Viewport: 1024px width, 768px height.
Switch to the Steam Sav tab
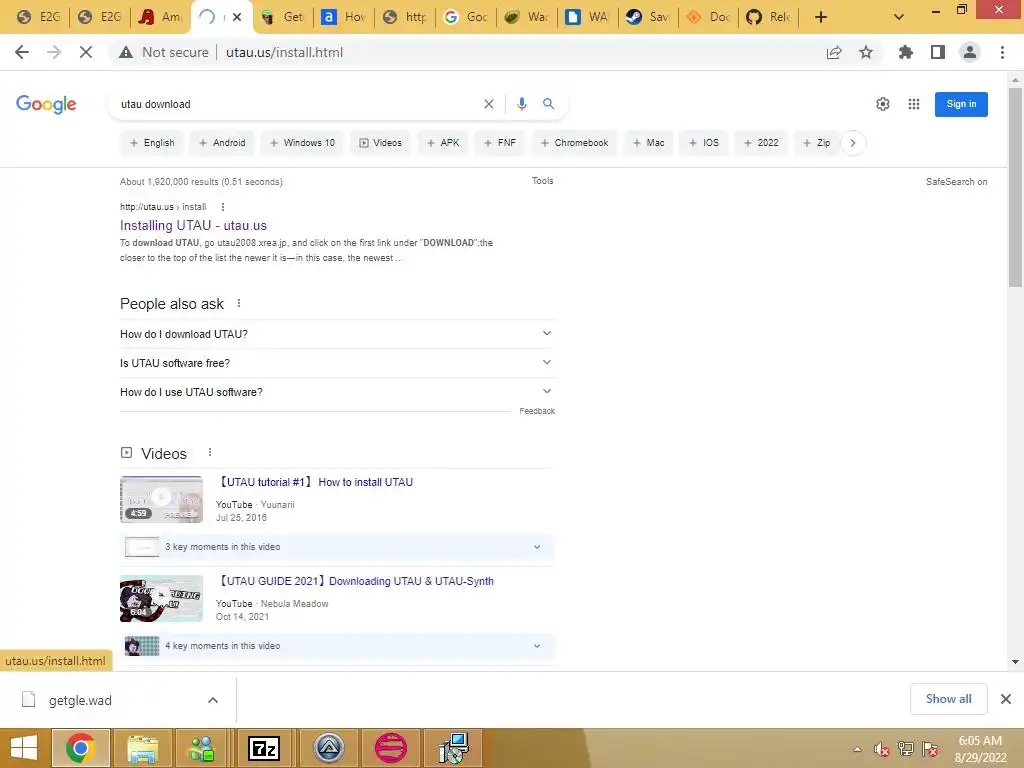pos(648,17)
